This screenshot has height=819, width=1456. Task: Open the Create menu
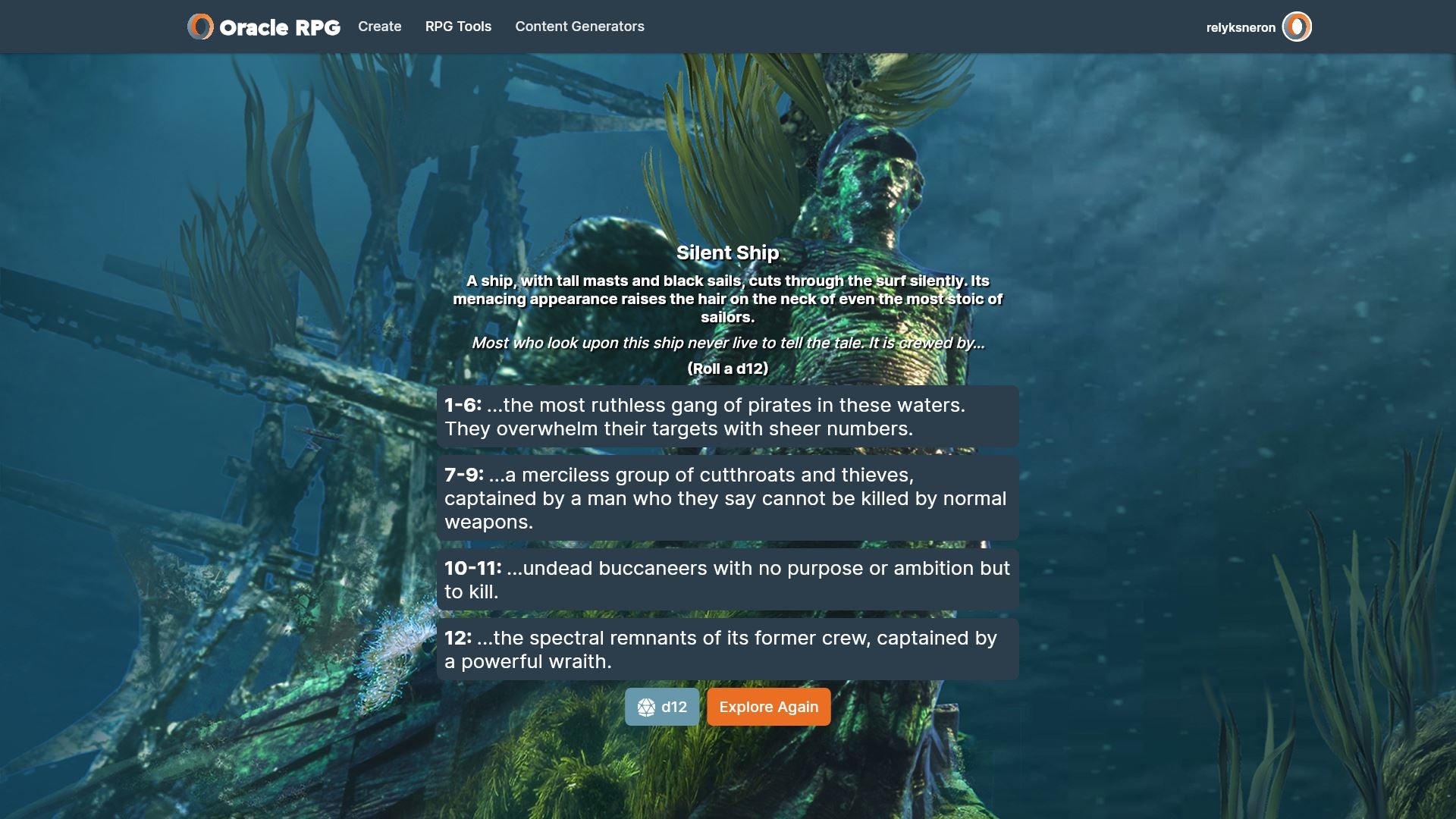coord(379,27)
